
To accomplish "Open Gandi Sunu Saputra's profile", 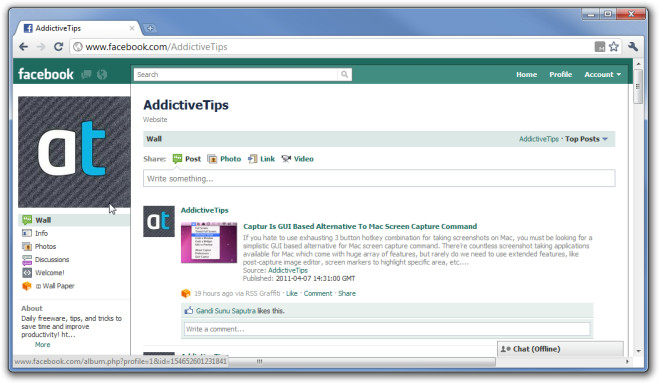I will [226, 311].
